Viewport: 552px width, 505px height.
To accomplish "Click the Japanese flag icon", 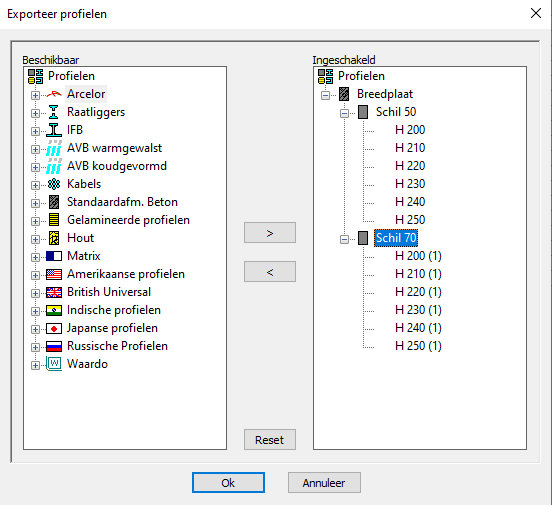I will (x=54, y=328).
